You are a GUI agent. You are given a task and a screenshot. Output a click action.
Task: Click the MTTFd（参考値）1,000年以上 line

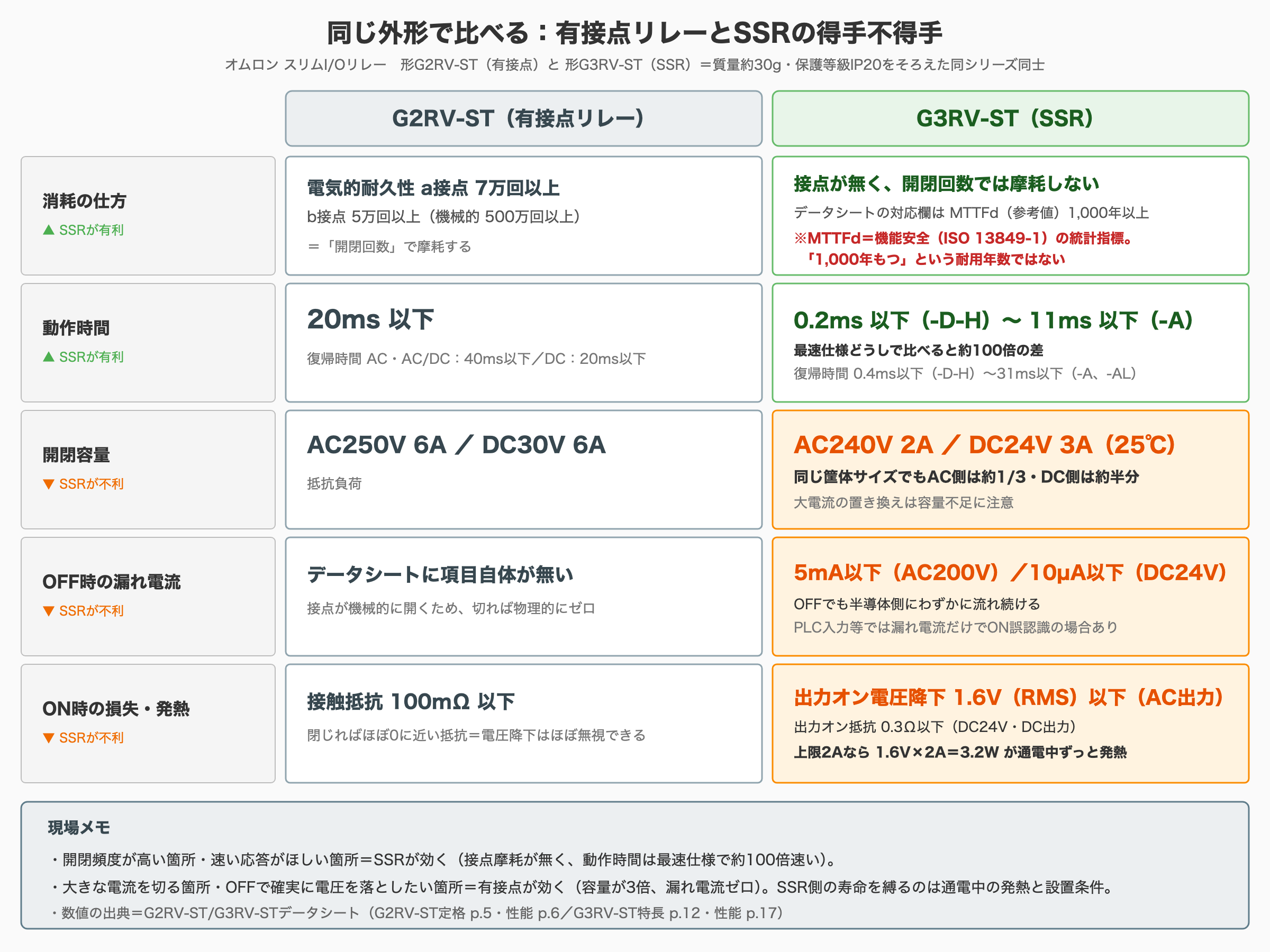pyautogui.click(x=972, y=213)
